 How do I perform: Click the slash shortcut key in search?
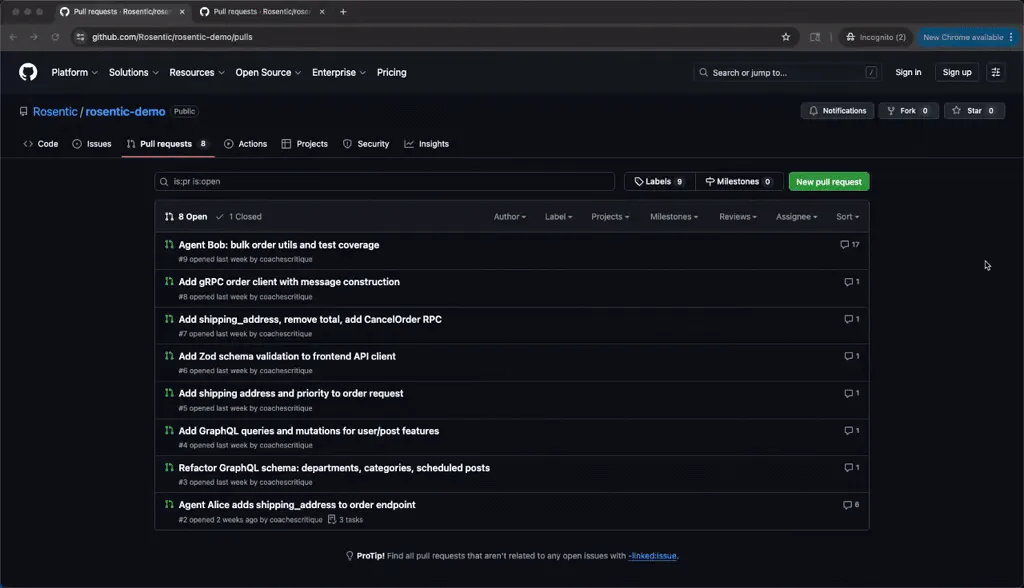(871, 73)
